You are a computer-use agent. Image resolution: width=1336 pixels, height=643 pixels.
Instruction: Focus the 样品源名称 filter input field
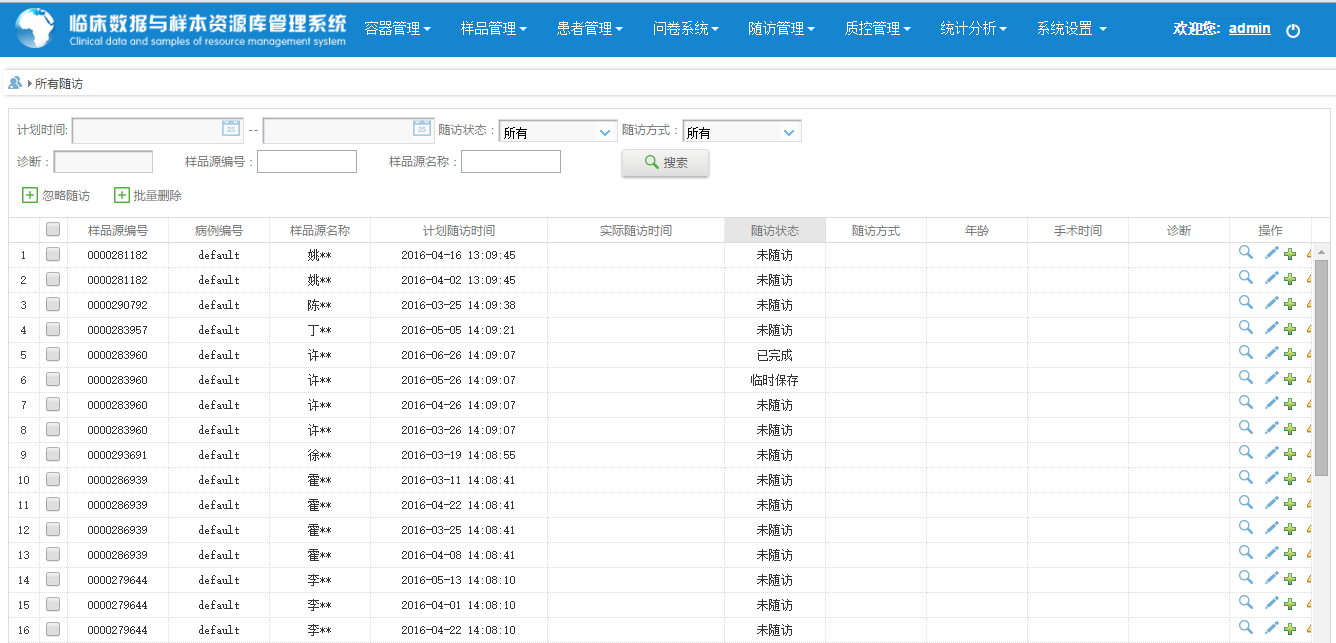pos(511,161)
